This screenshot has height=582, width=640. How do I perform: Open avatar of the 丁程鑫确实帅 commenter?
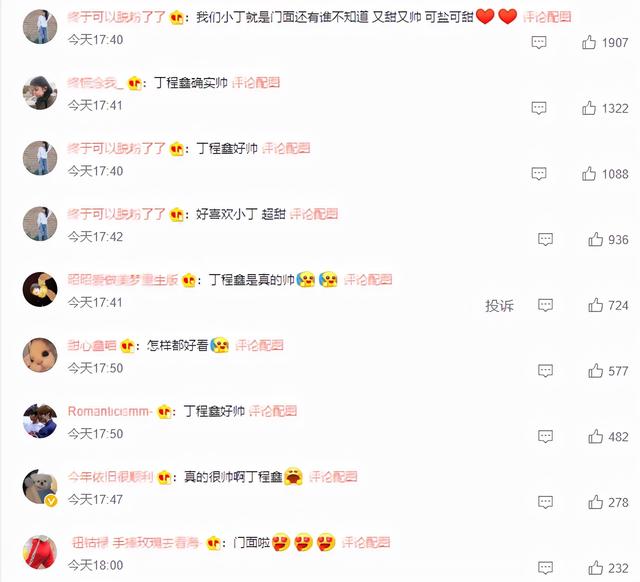[40, 92]
